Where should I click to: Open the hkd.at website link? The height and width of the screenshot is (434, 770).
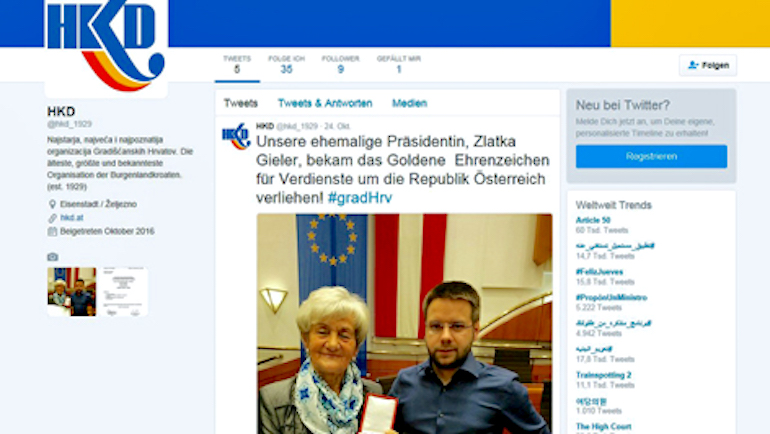click(72, 217)
